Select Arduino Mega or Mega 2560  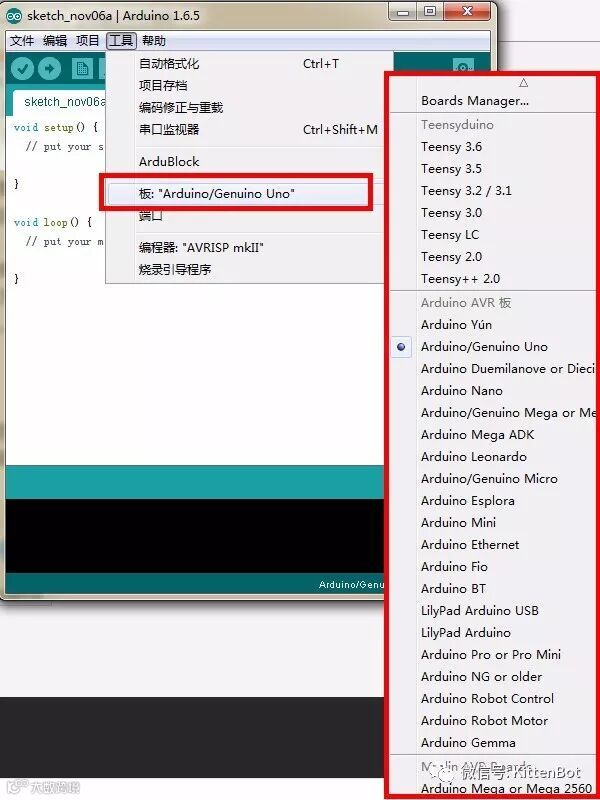click(493, 788)
